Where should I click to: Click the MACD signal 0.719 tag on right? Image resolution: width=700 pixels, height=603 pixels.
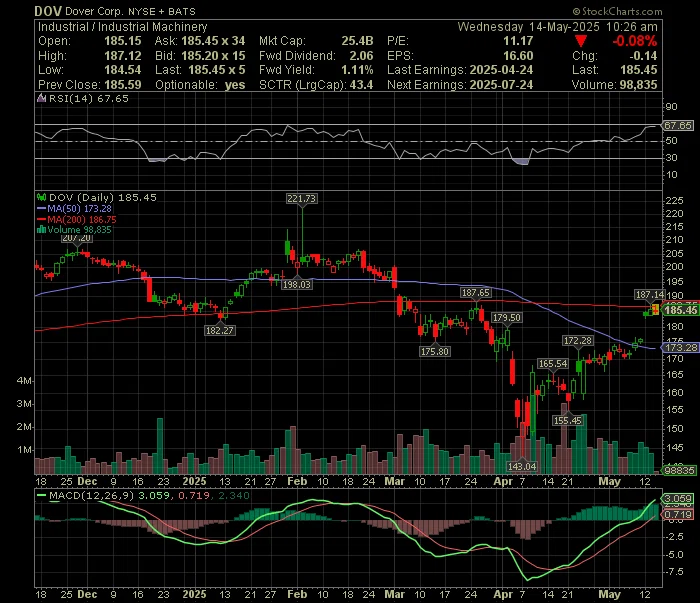click(678, 515)
